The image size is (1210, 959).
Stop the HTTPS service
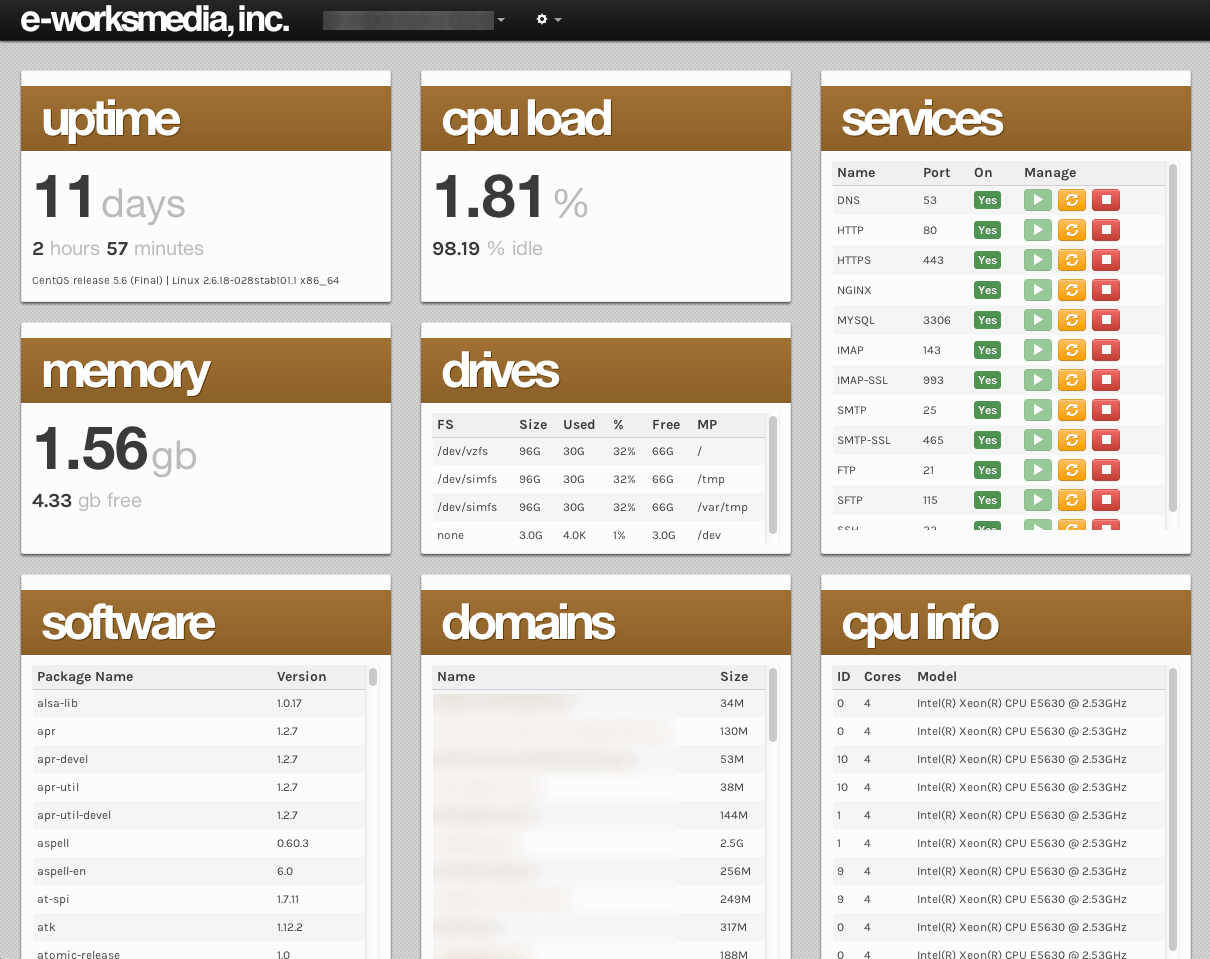point(1105,260)
